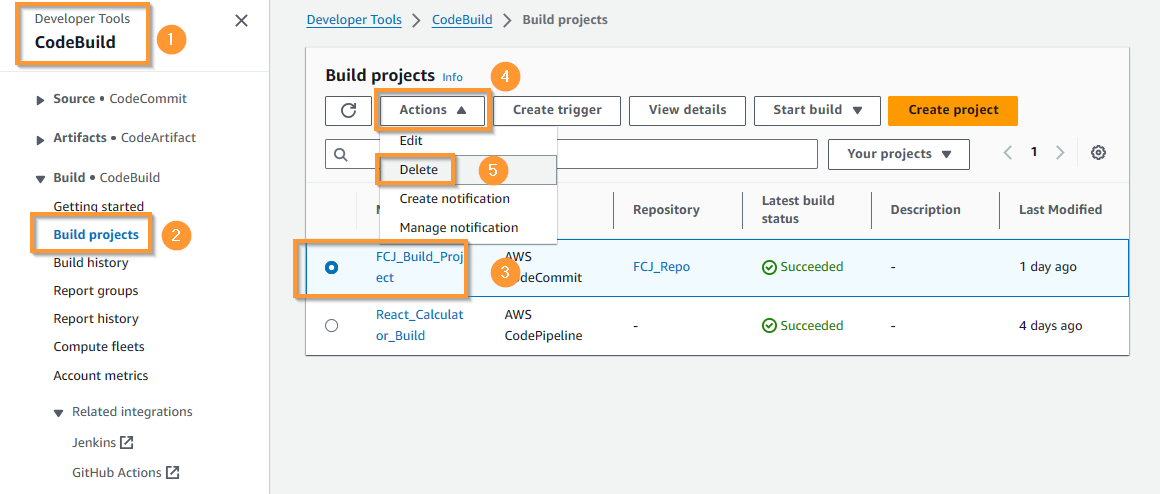The image size is (1160, 494).
Task: Click the search magnifier icon
Action: tap(341, 155)
